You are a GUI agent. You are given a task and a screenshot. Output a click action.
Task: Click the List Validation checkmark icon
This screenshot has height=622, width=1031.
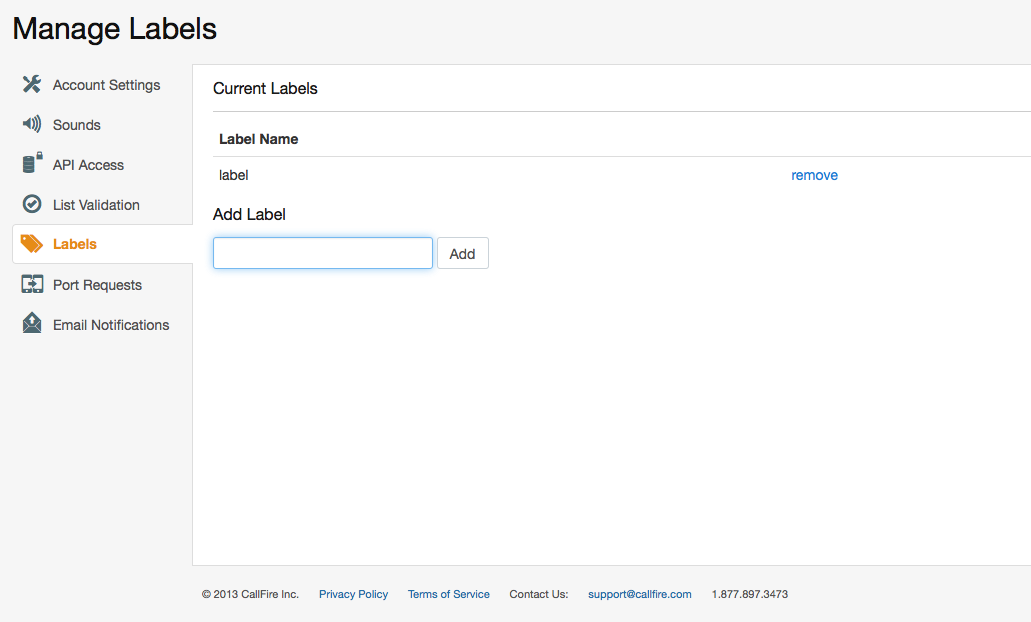[x=32, y=204]
